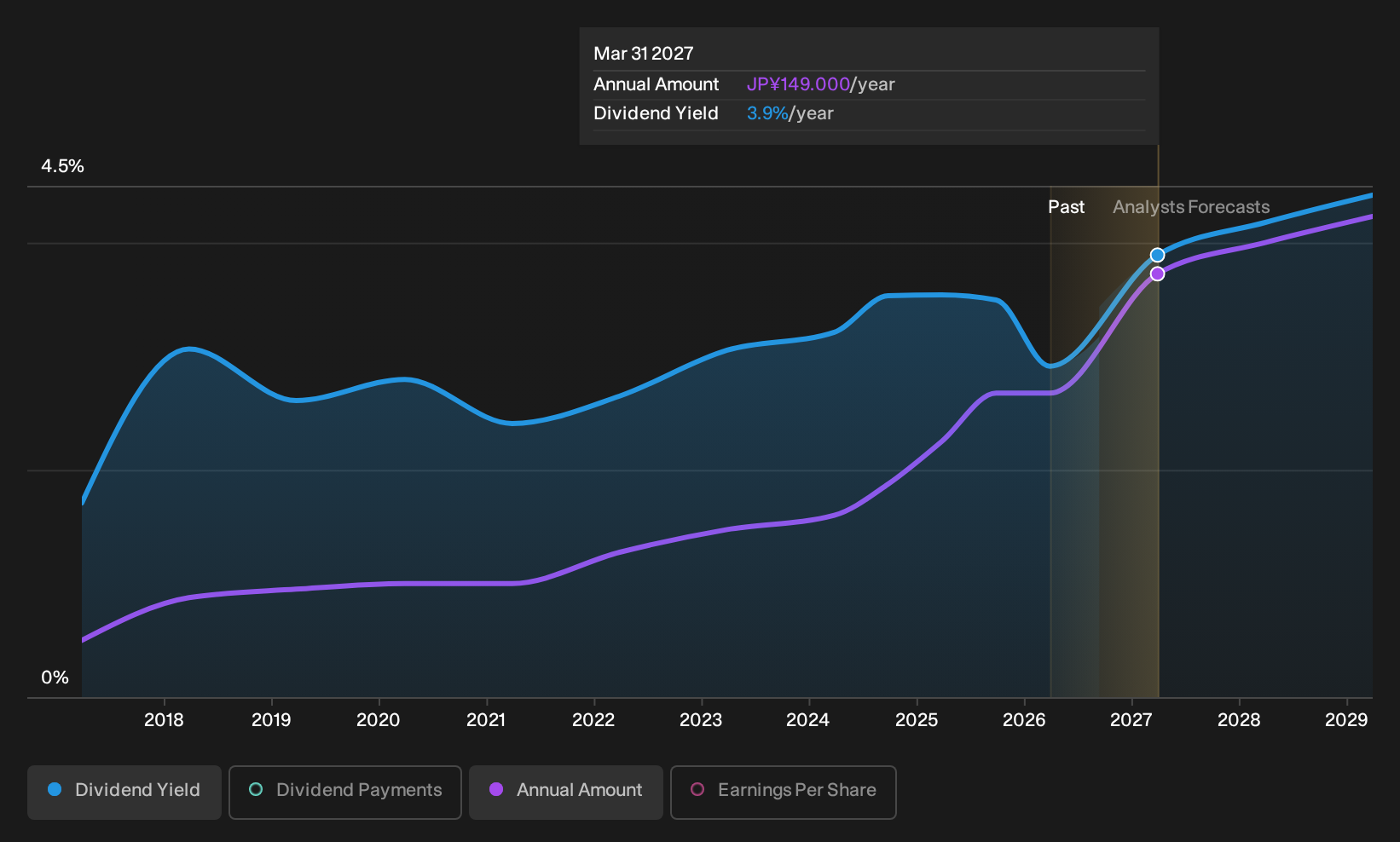Select the purple Annual Amount data point
The image size is (1400, 842).
[1157, 274]
